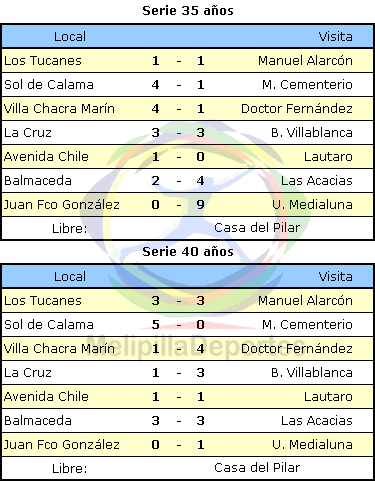Click the Serie 40 años heading

[x=188, y=251]
